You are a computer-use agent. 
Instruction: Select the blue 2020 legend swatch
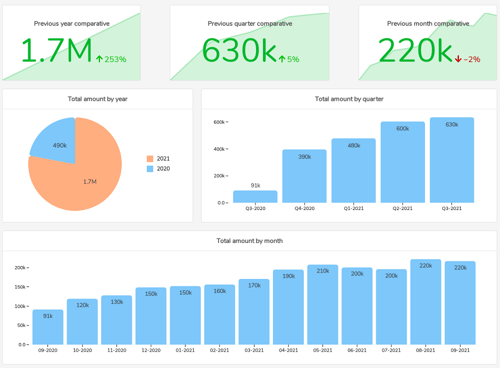[150, 169]
